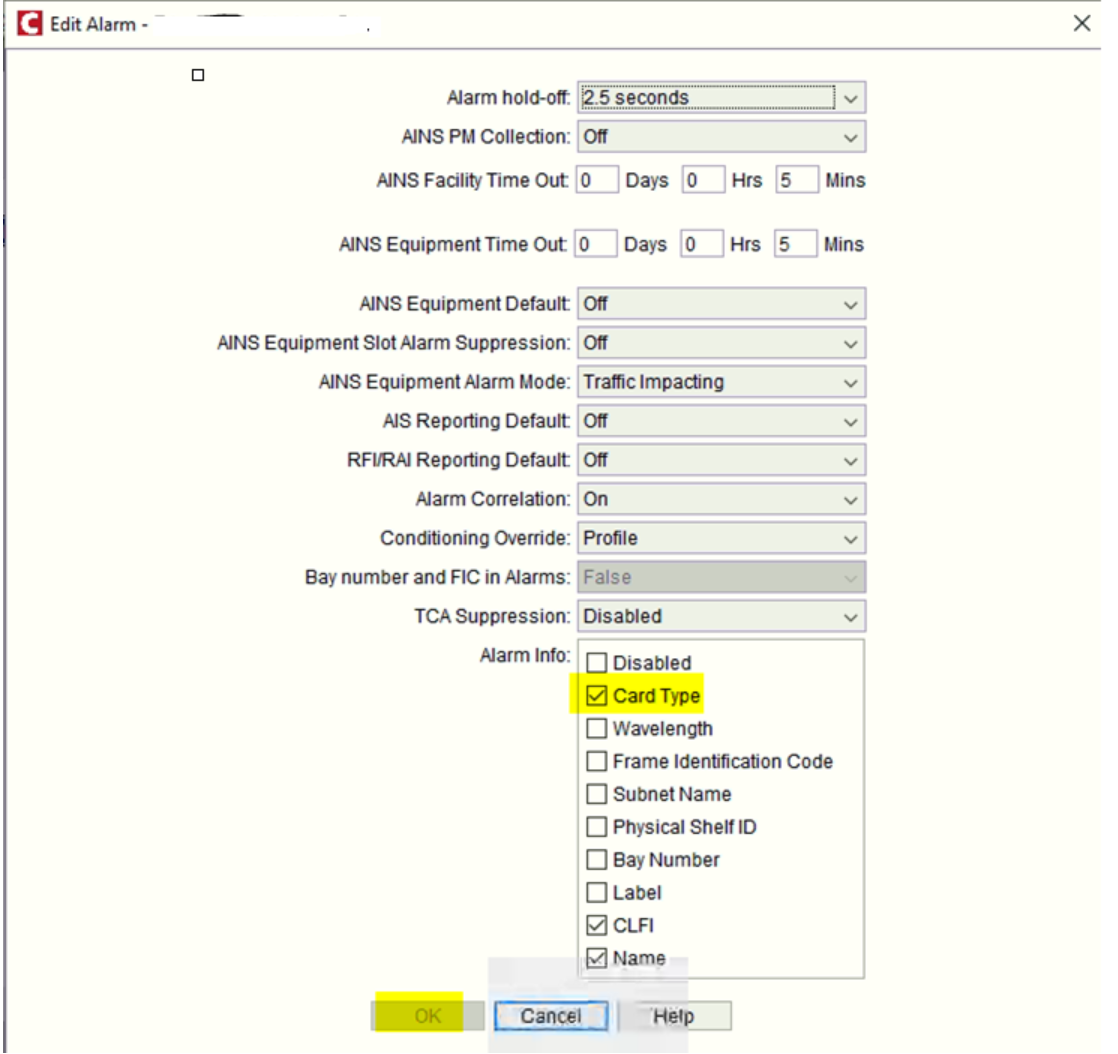
Task: Enable the Bay Number checkbox
Action: [597, 859]
